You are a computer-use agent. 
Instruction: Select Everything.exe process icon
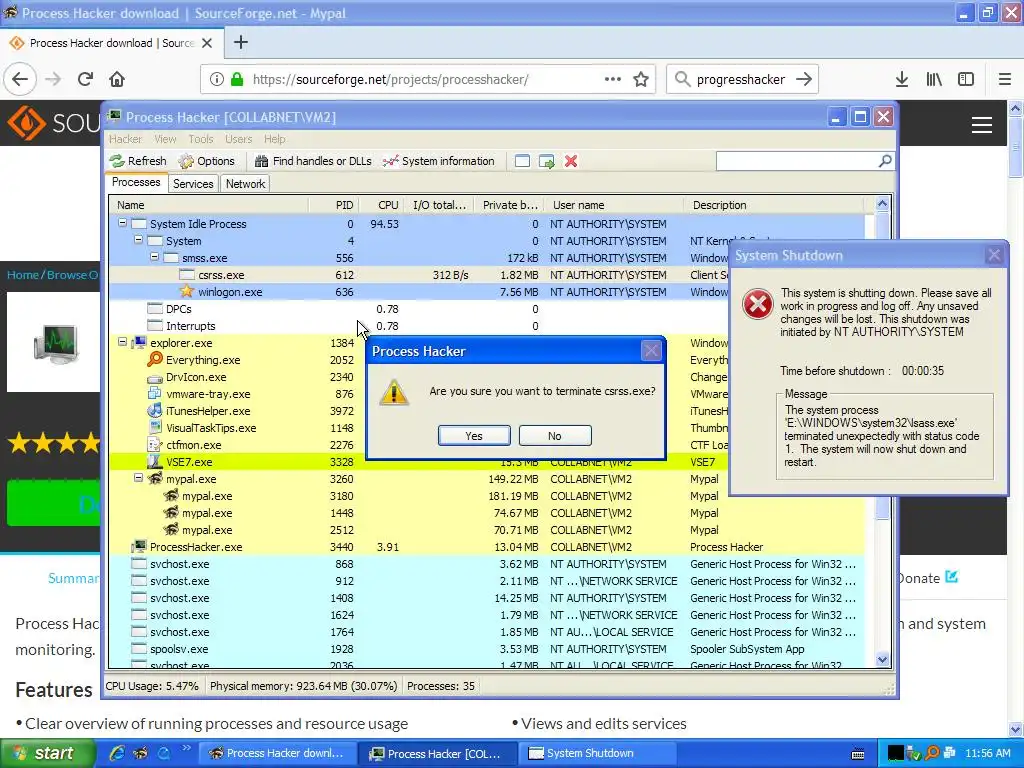(x=155, y=360)
